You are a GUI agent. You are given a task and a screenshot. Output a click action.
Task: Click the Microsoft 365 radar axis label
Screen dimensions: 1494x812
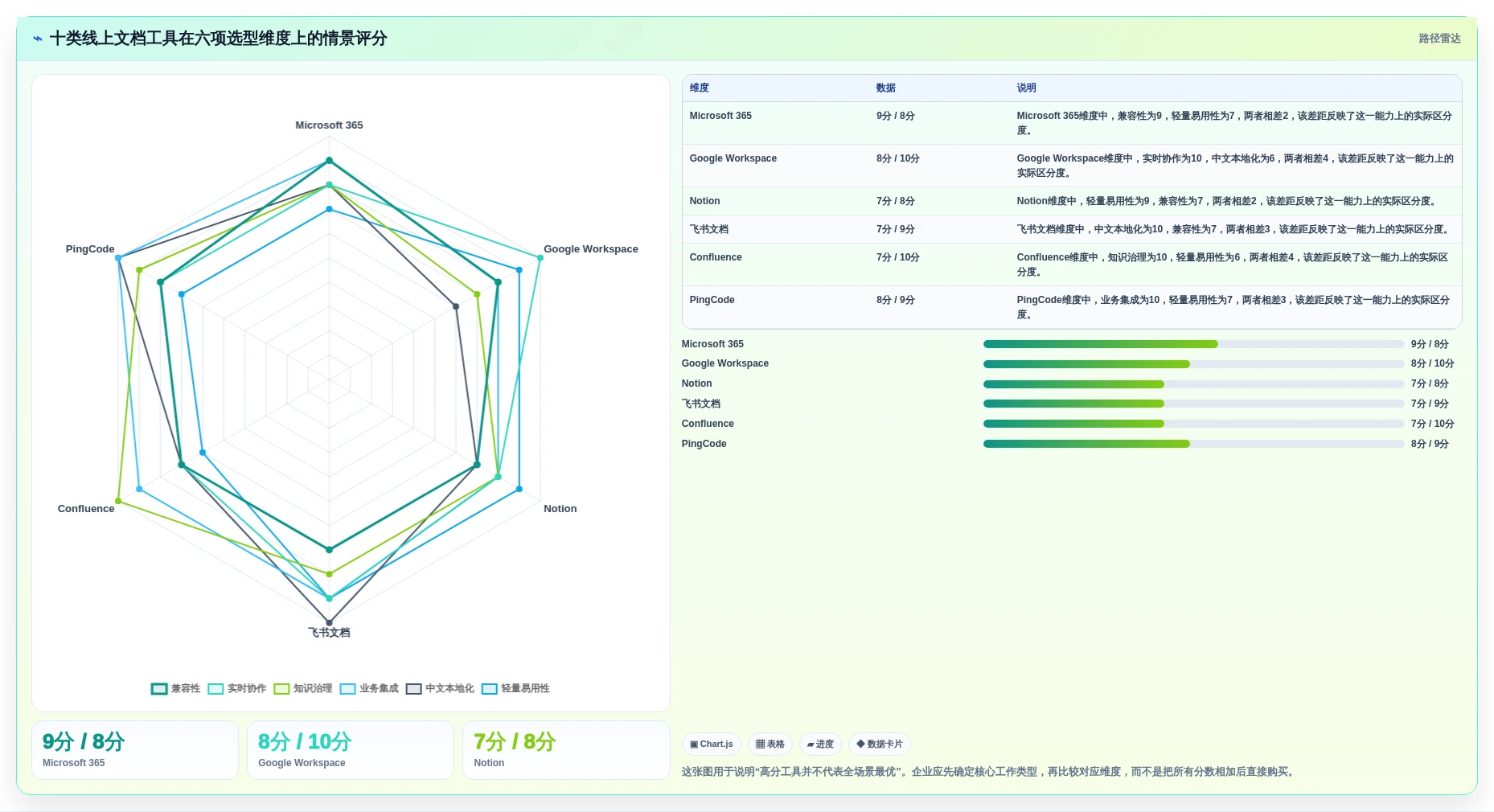pyautogui.click(x=329, y=125)
